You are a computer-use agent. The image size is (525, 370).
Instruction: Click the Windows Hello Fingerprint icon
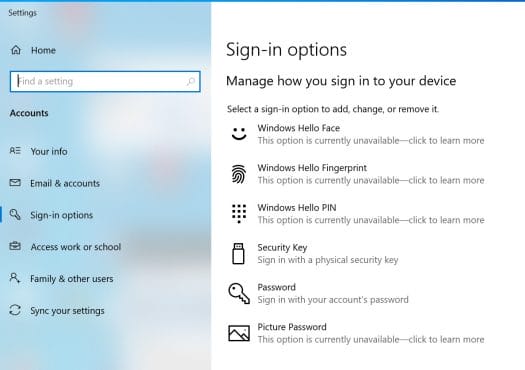coord(239,174)
